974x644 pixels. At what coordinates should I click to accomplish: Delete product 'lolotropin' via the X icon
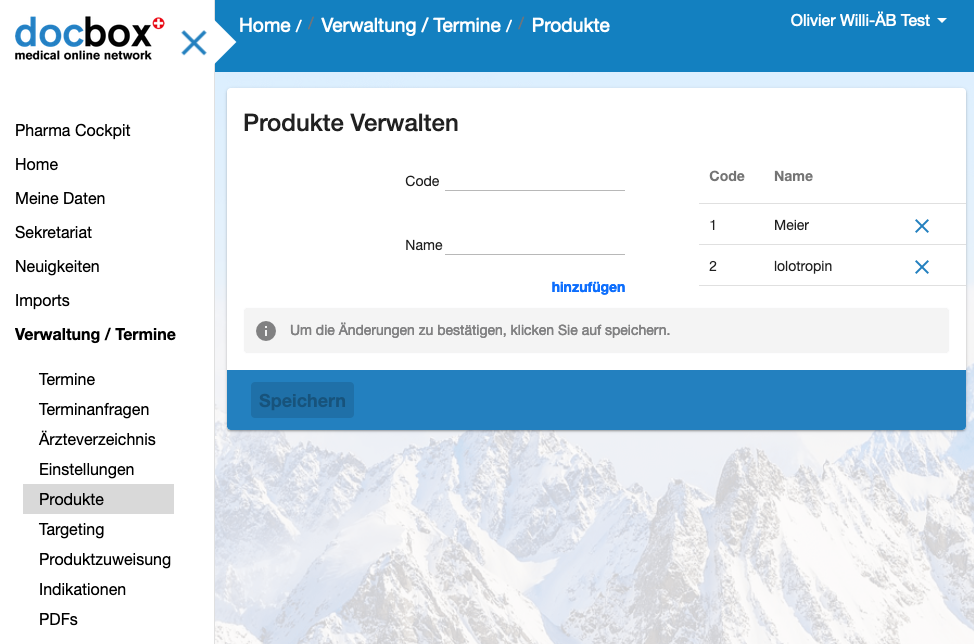click(923, 266)
